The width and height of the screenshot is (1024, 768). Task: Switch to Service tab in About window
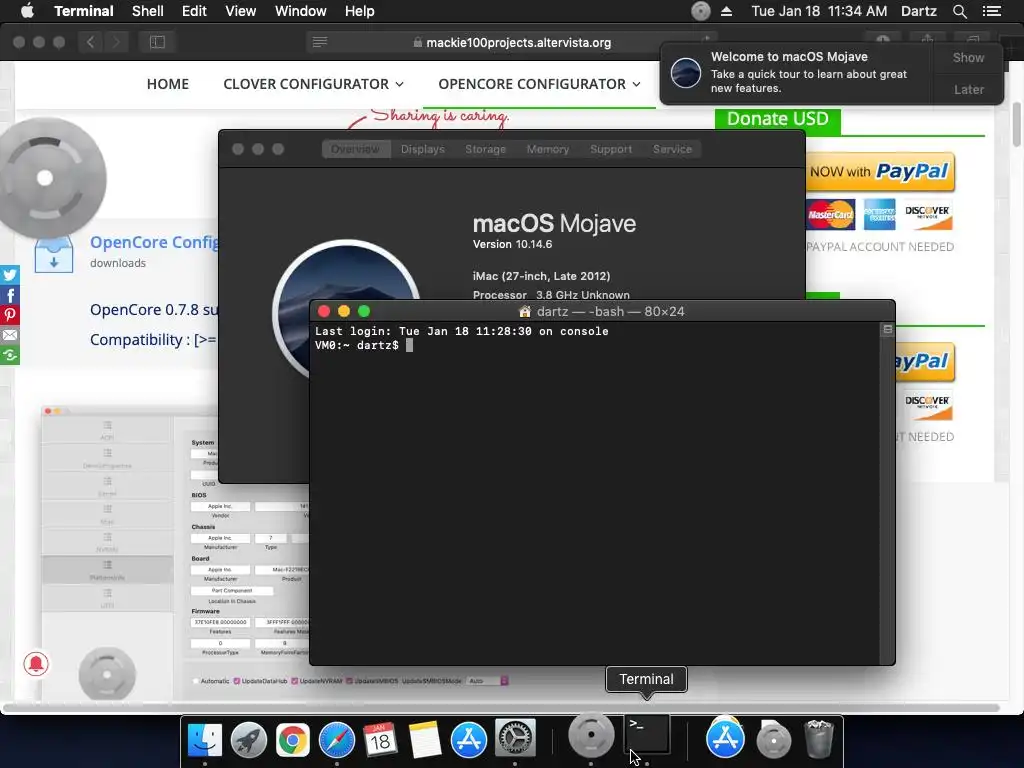(672, 149)
